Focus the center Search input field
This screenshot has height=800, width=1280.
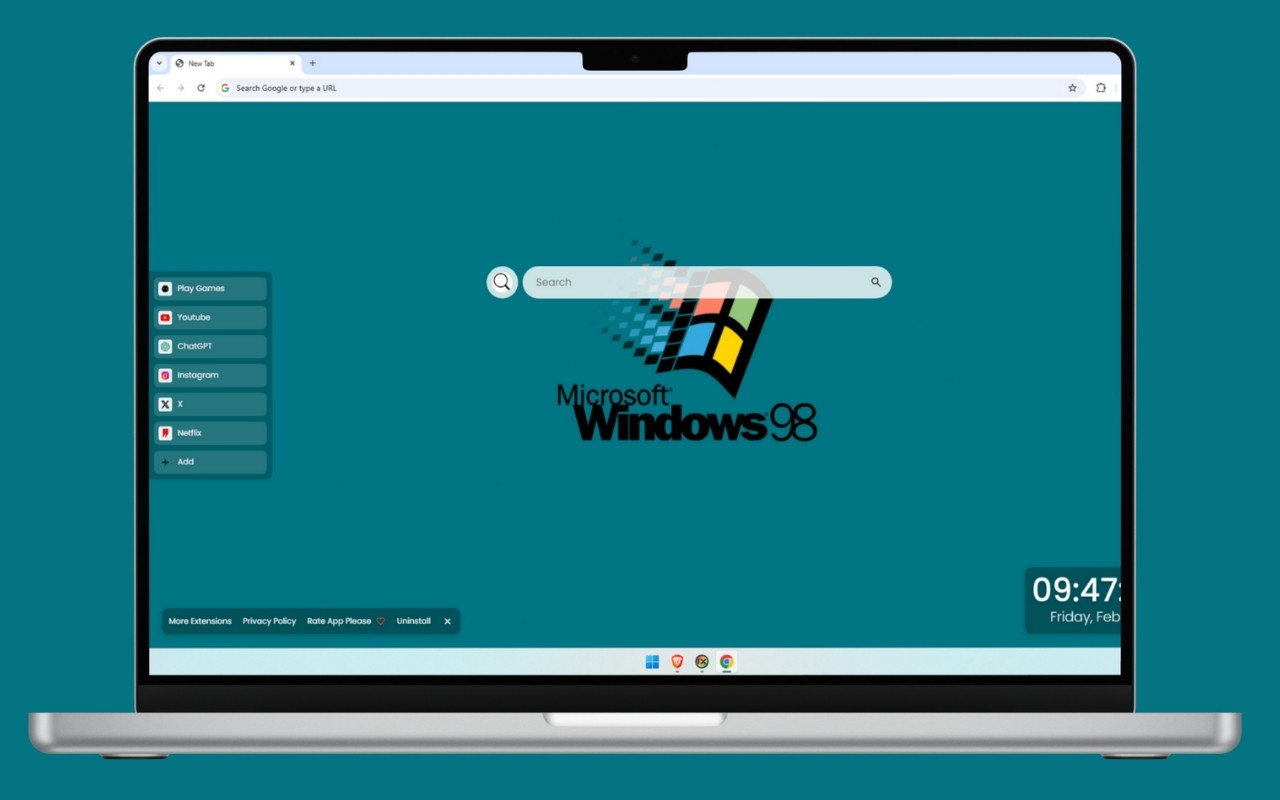(x=707, y=282)
